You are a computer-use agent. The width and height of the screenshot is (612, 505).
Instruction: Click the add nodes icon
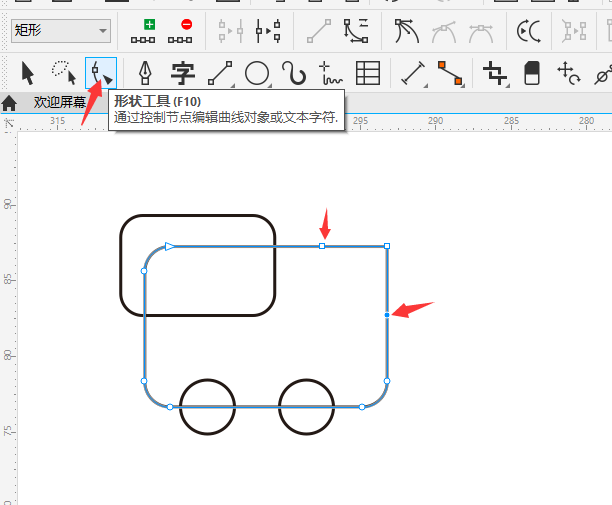(x=143, y=31)
